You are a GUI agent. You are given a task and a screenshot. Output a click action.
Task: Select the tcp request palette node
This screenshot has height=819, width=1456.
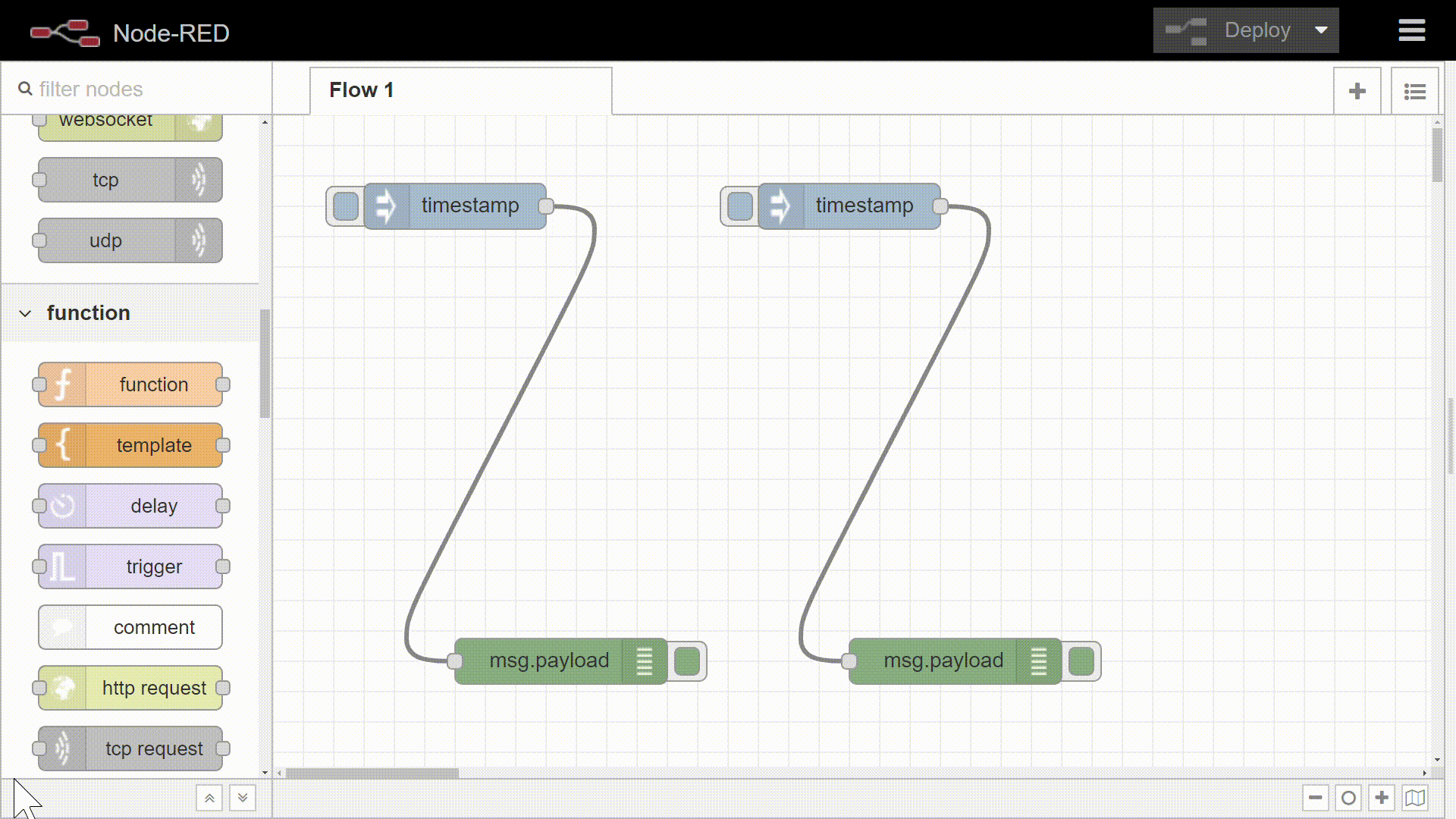pos(130,748)
